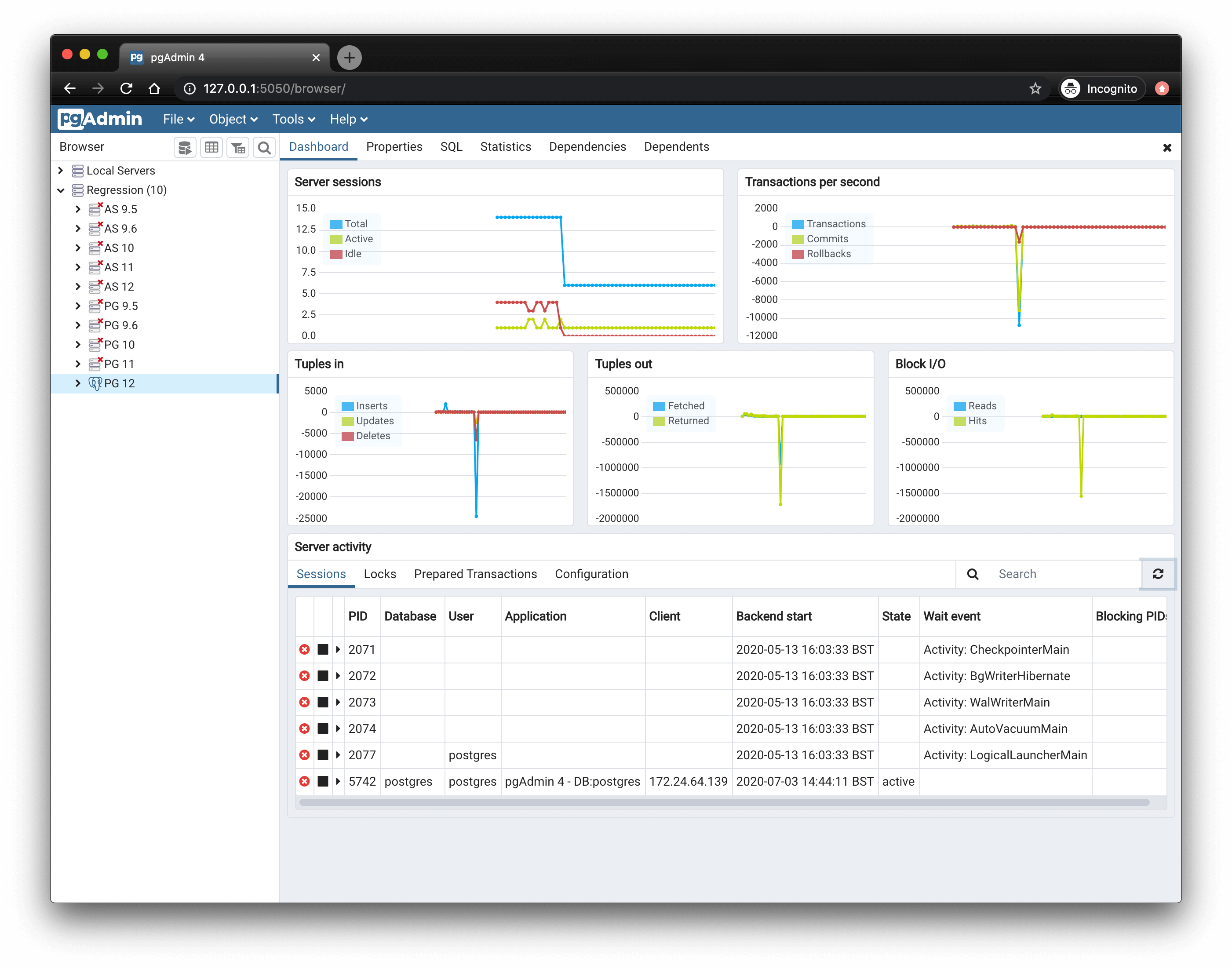Bookmark this page with the star icon

[x=1035, y=88]
